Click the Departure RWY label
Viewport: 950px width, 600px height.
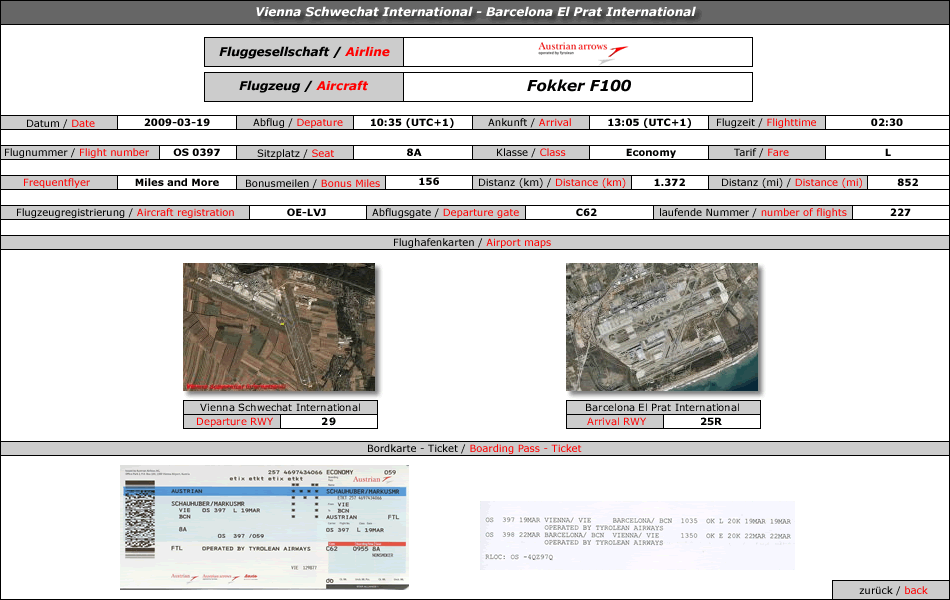[x=233, y=421]
